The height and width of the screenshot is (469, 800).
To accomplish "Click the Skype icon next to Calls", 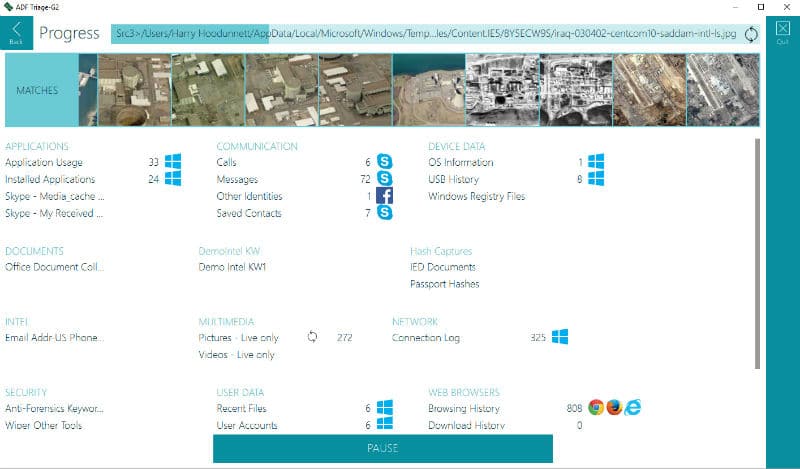I will pos(385,162).
